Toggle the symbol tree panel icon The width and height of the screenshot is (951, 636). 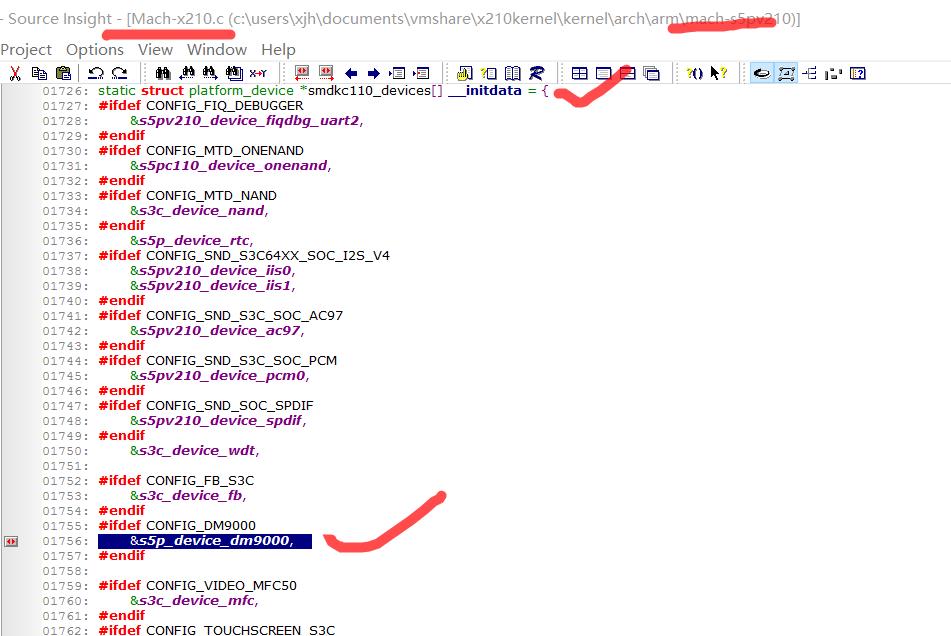click(x=810, y=73)
